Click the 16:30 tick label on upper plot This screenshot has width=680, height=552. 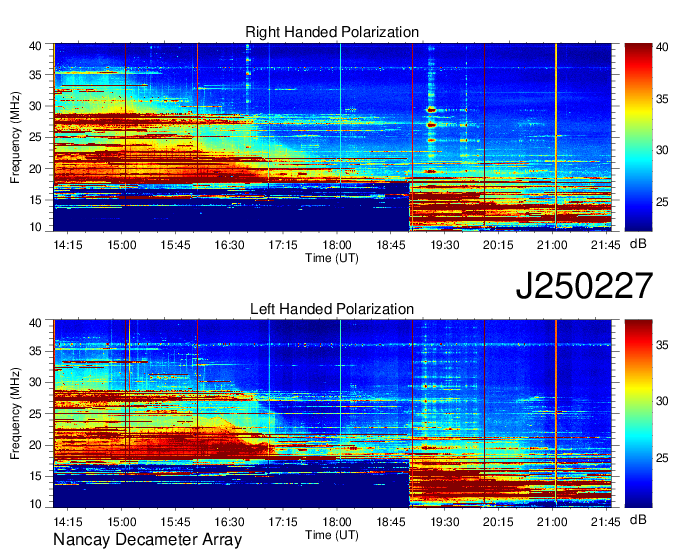click(x=229, y=245)
